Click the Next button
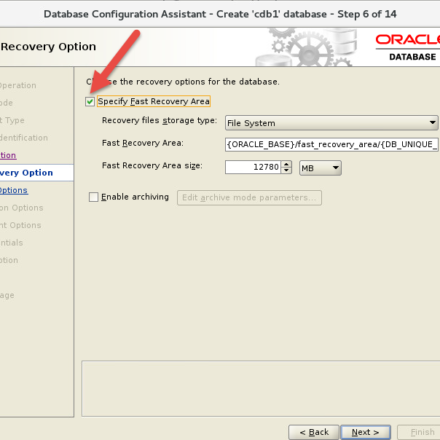 (x=365, y=432)
